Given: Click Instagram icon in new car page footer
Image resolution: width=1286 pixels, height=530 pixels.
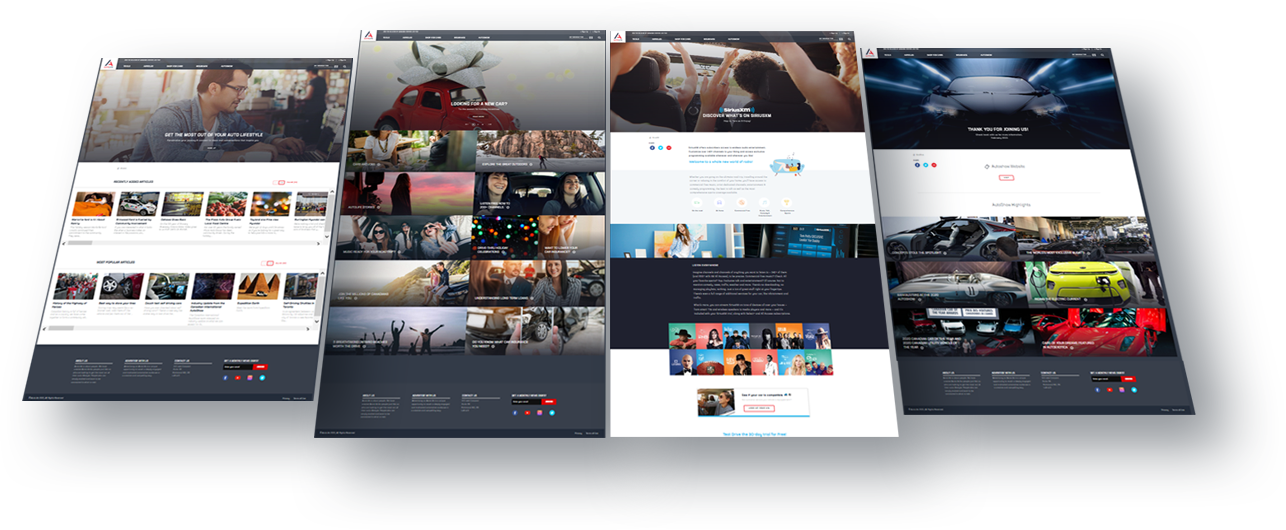Looking at the screenshot, I should pos(540,412).
